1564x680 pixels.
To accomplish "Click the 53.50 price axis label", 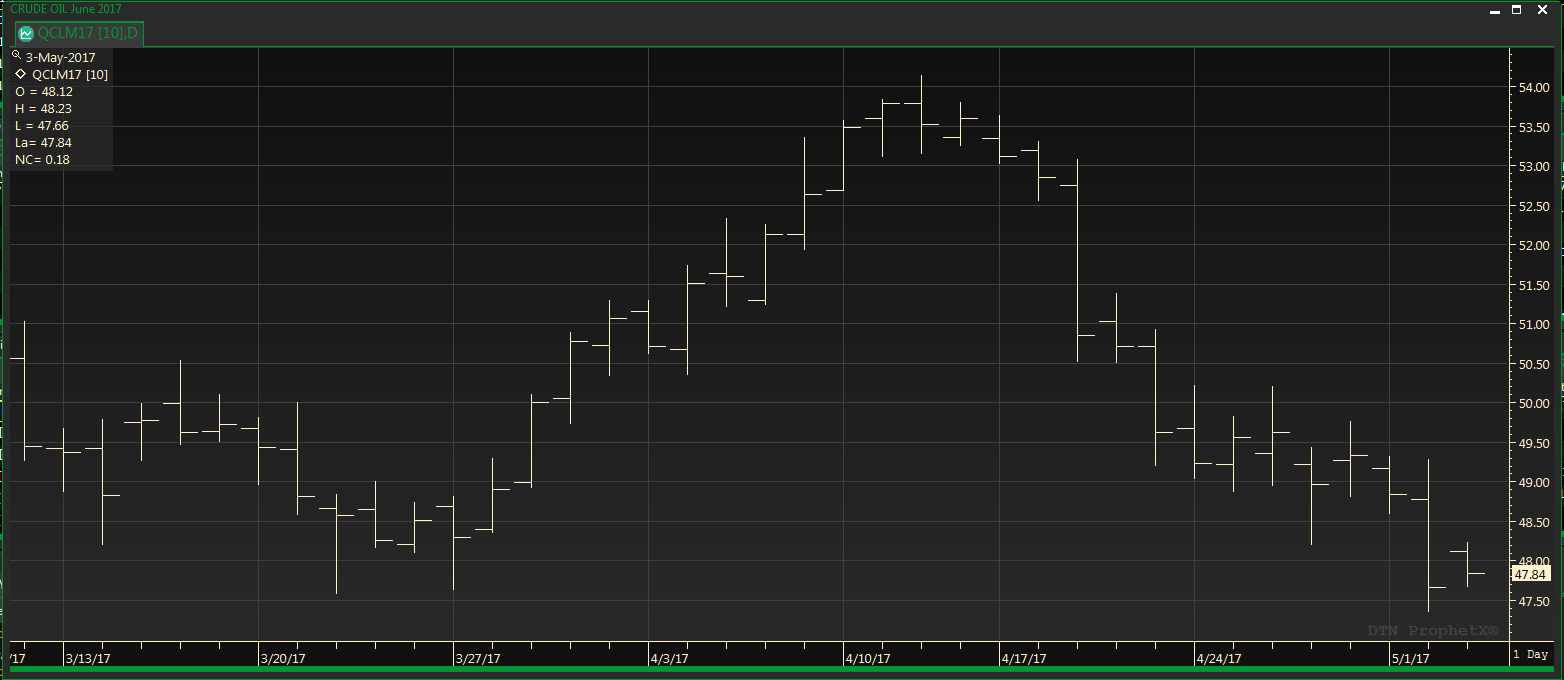I will pyautogui.click(x=1535, y=128).
